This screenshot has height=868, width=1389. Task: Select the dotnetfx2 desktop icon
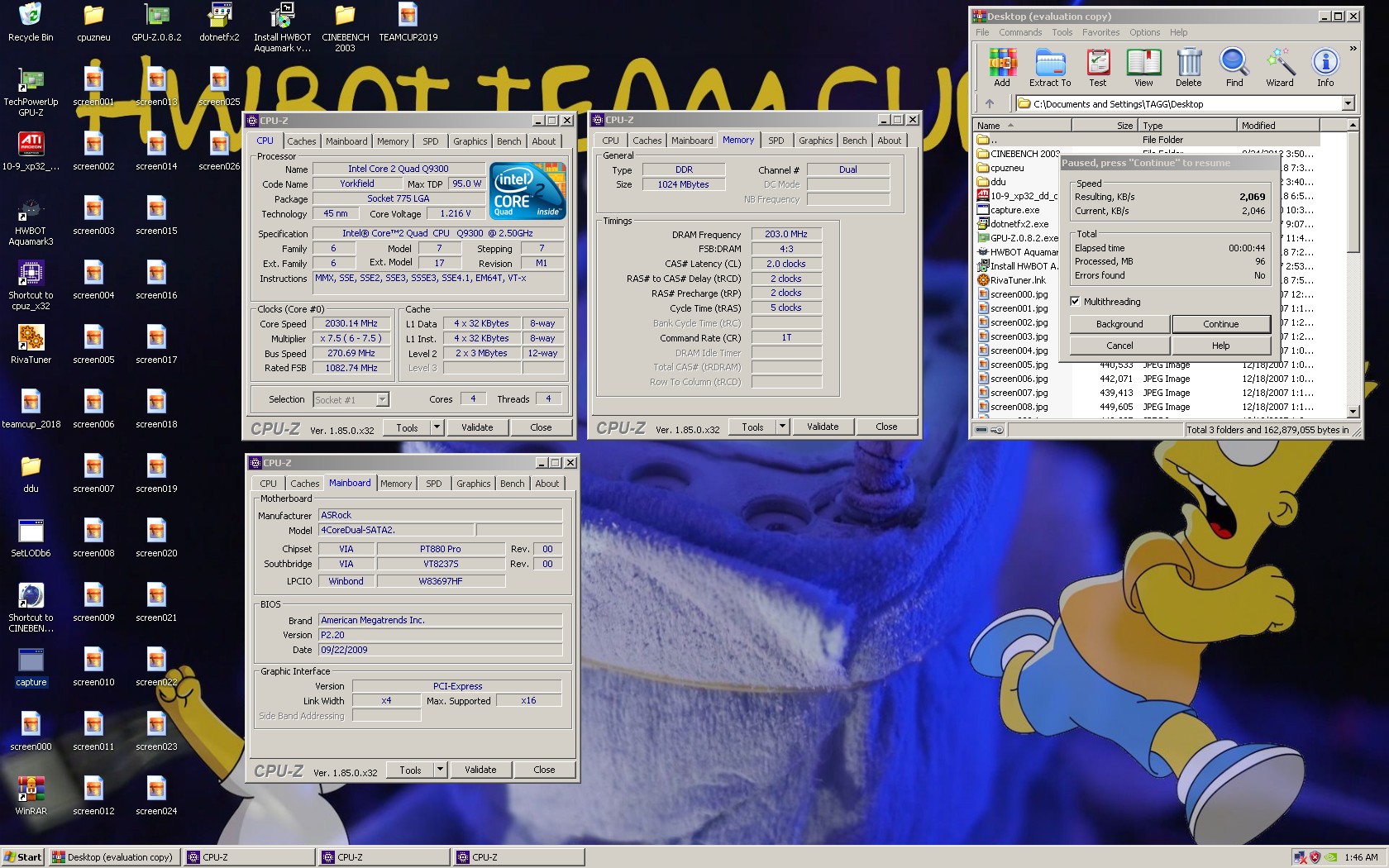click(219, 23)
